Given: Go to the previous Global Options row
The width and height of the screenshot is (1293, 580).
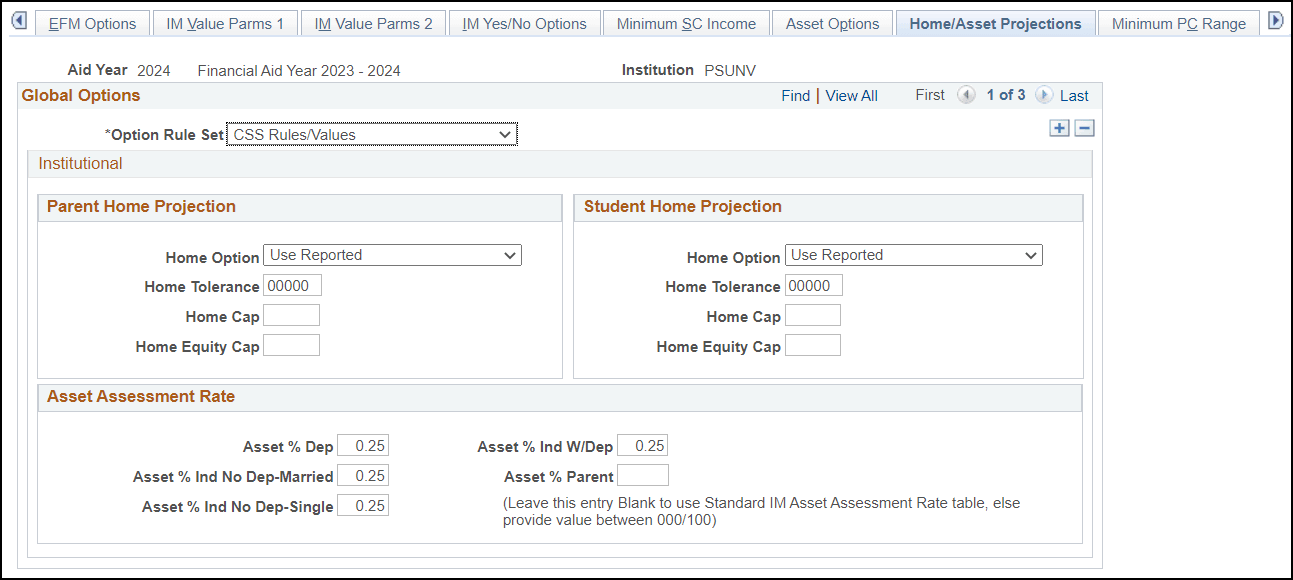Looking at the screenshot, I should pyautogui.click(x=966, y=95).
